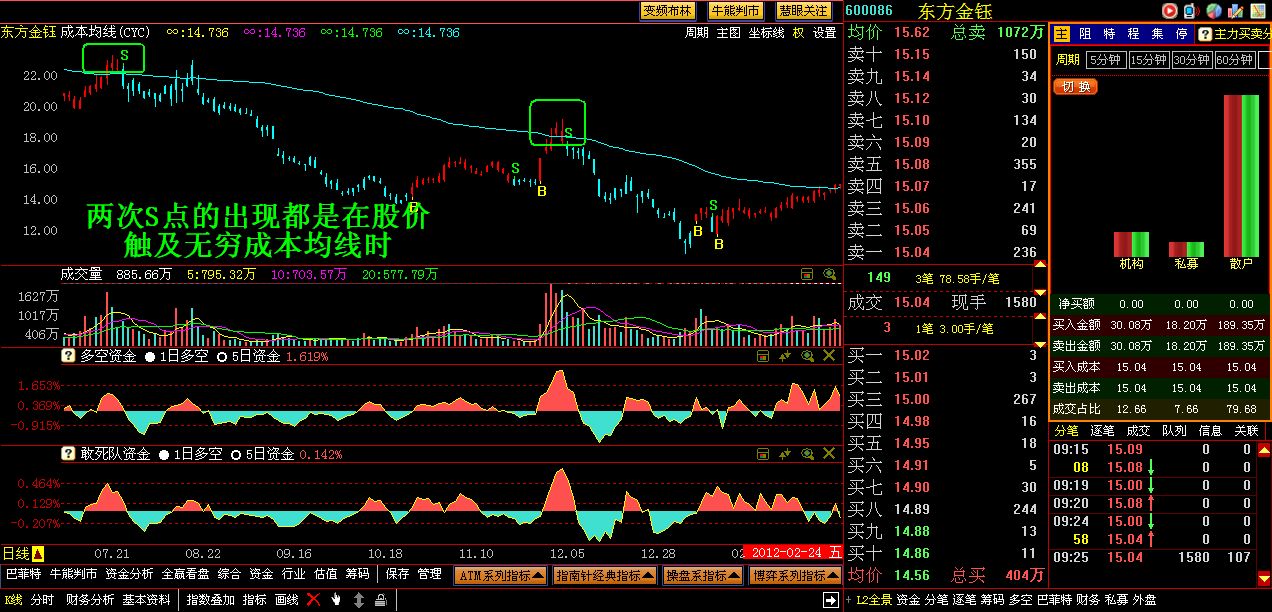This screenshot has height=612, width=1272.
Task: Click the lock icon in bottom toolbar
Action: (x=380, y=600)
